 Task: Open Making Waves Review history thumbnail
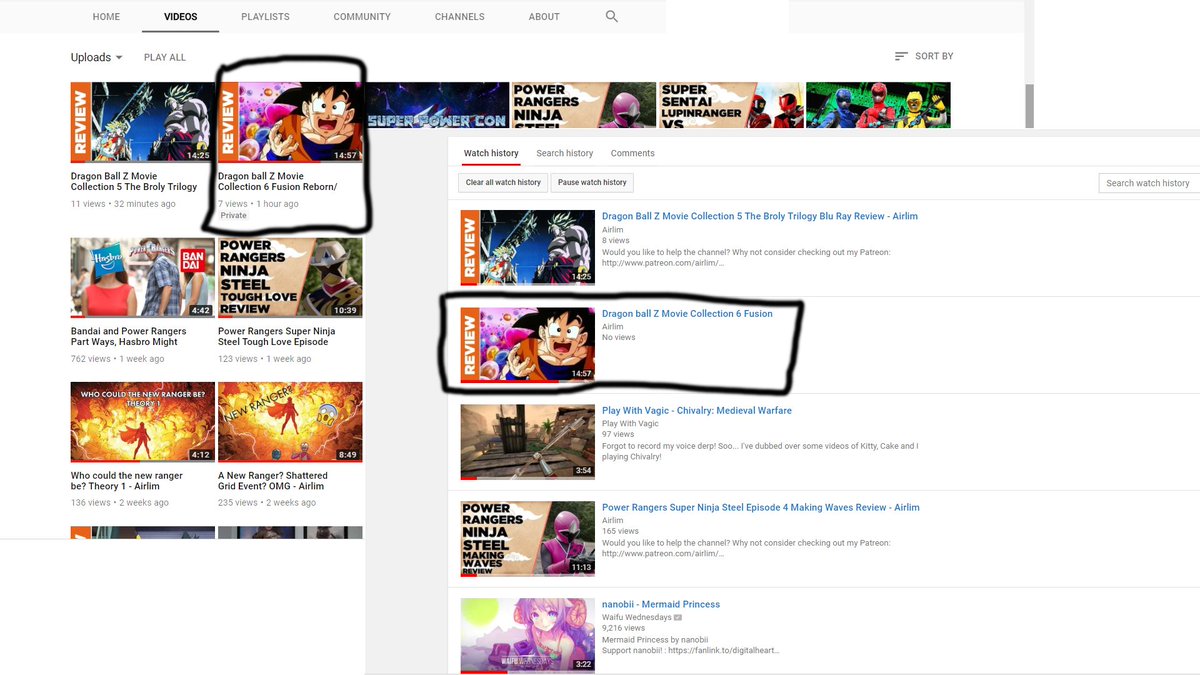528,538
